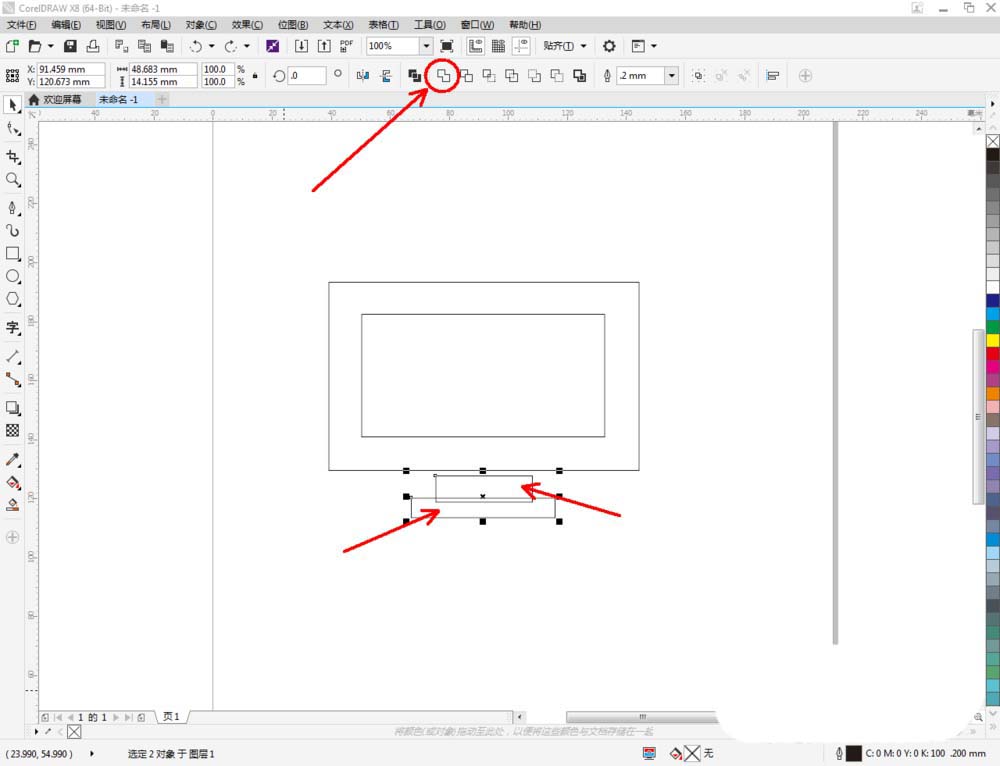Screen dimensions: 1000x766
Task: Open the Options gear
Action: pyautogui.click(x=609, y=46)
